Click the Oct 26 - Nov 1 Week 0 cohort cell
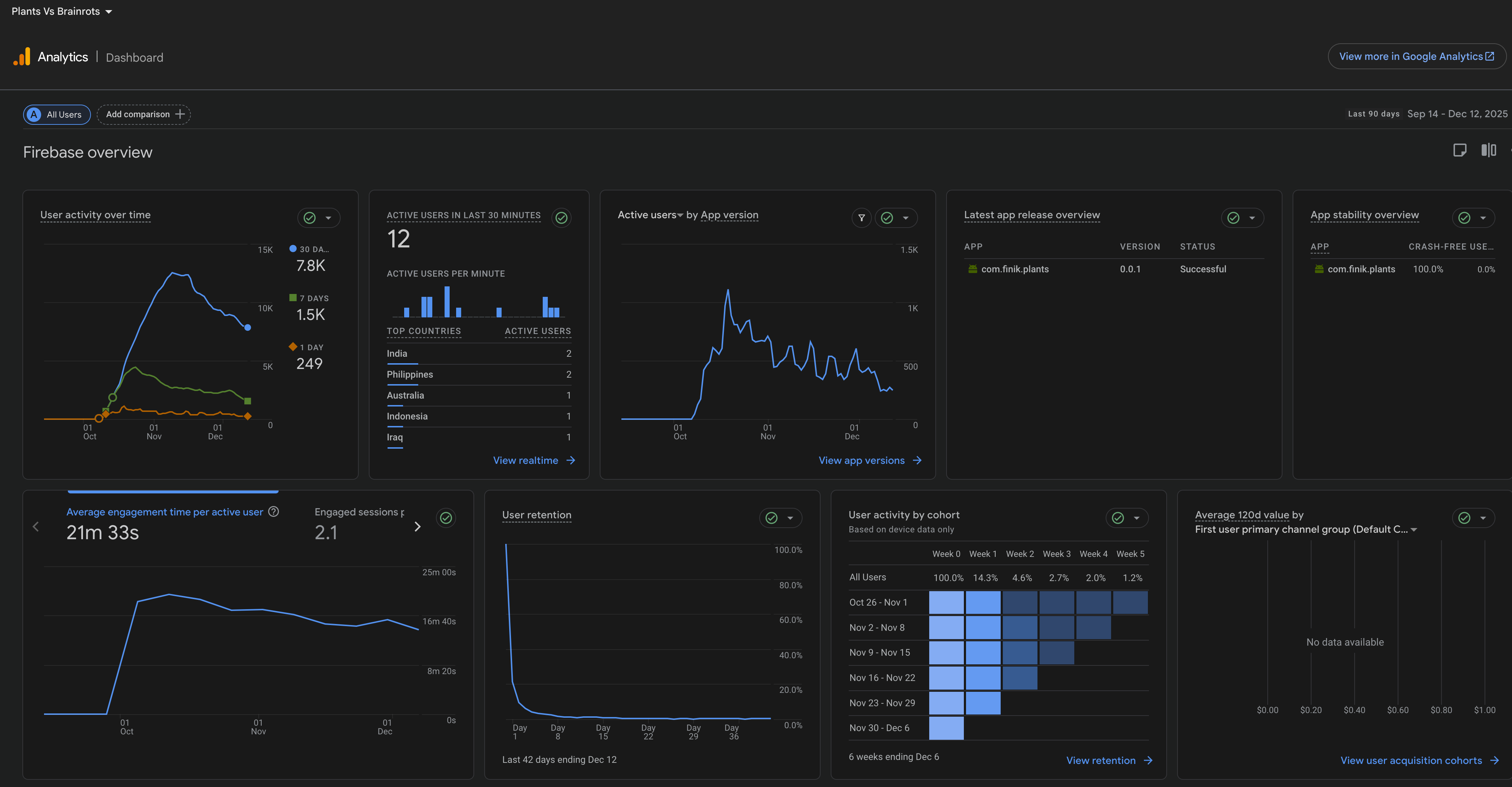 coord(945,603)
